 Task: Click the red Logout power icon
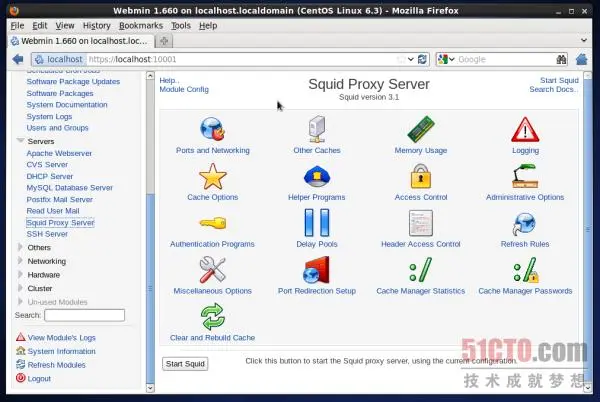click(x=20, y=378)
